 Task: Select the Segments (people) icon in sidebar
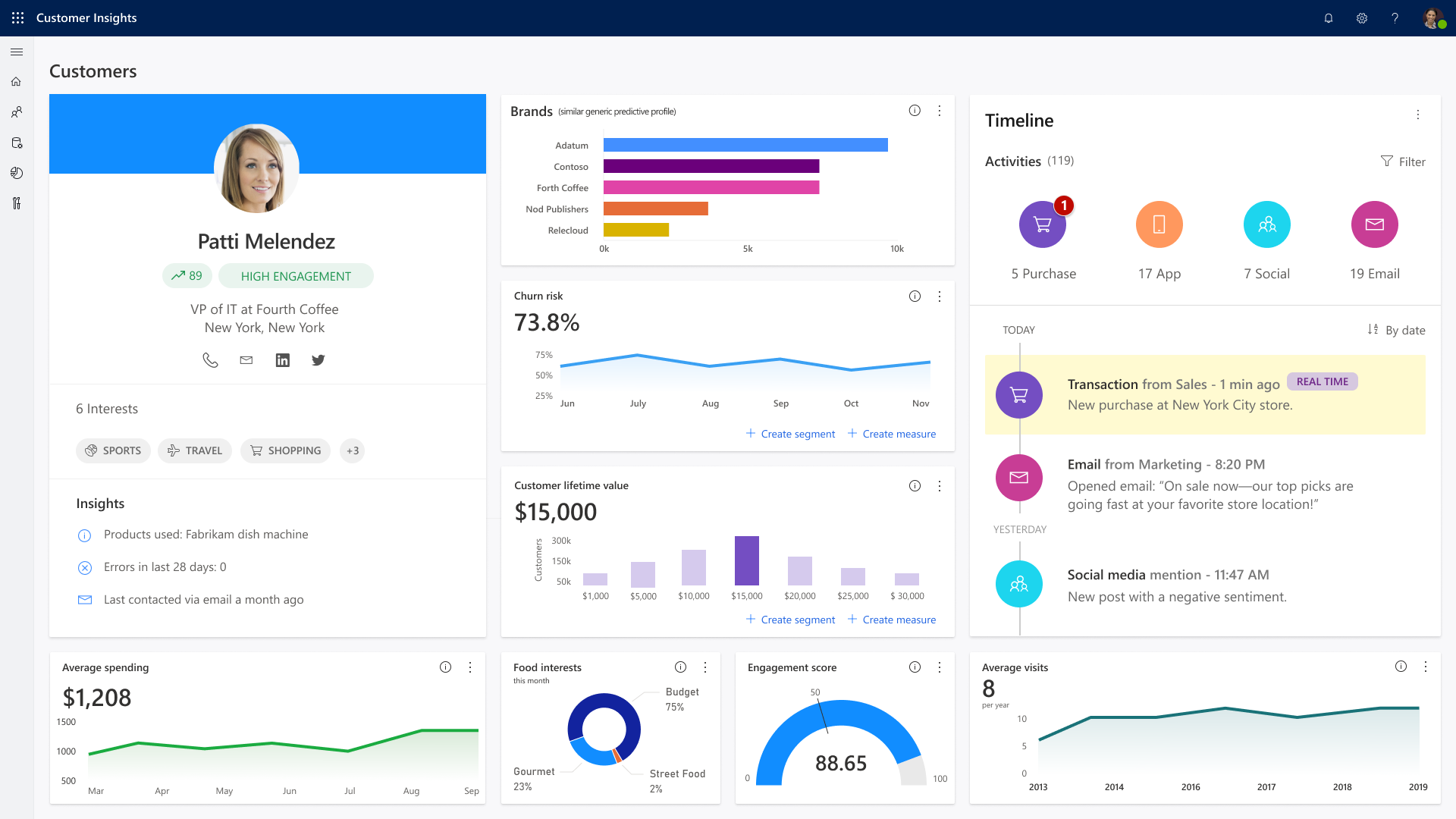17,111
